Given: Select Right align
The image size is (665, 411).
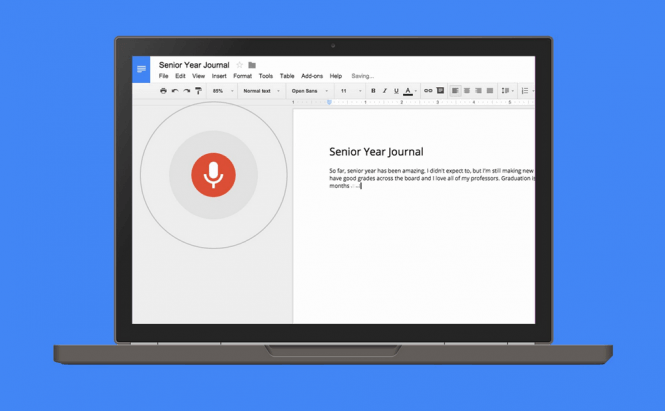Looking at the screenshot, I should point(478,91).
